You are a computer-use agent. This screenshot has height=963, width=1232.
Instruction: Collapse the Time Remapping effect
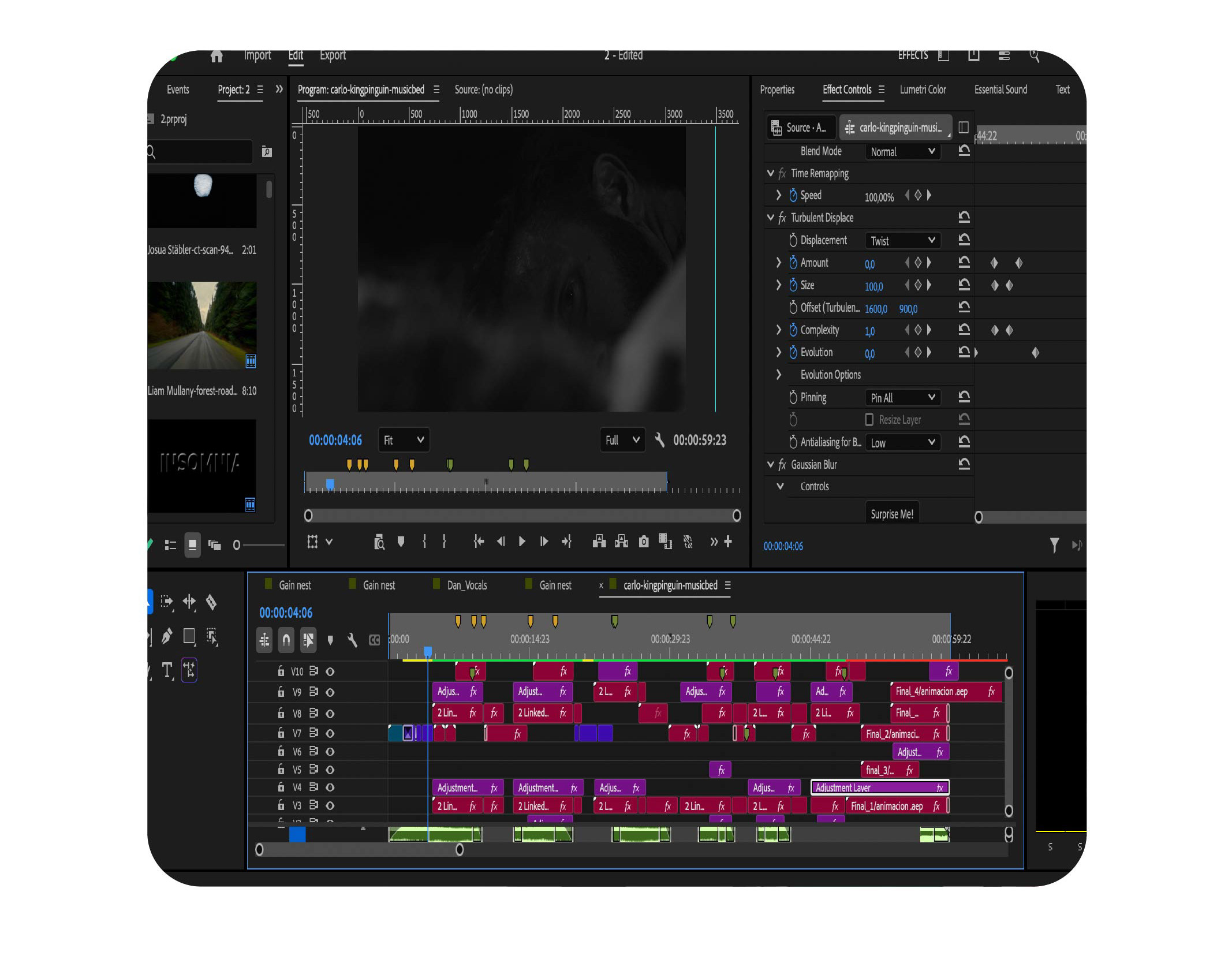coord(770,173)
